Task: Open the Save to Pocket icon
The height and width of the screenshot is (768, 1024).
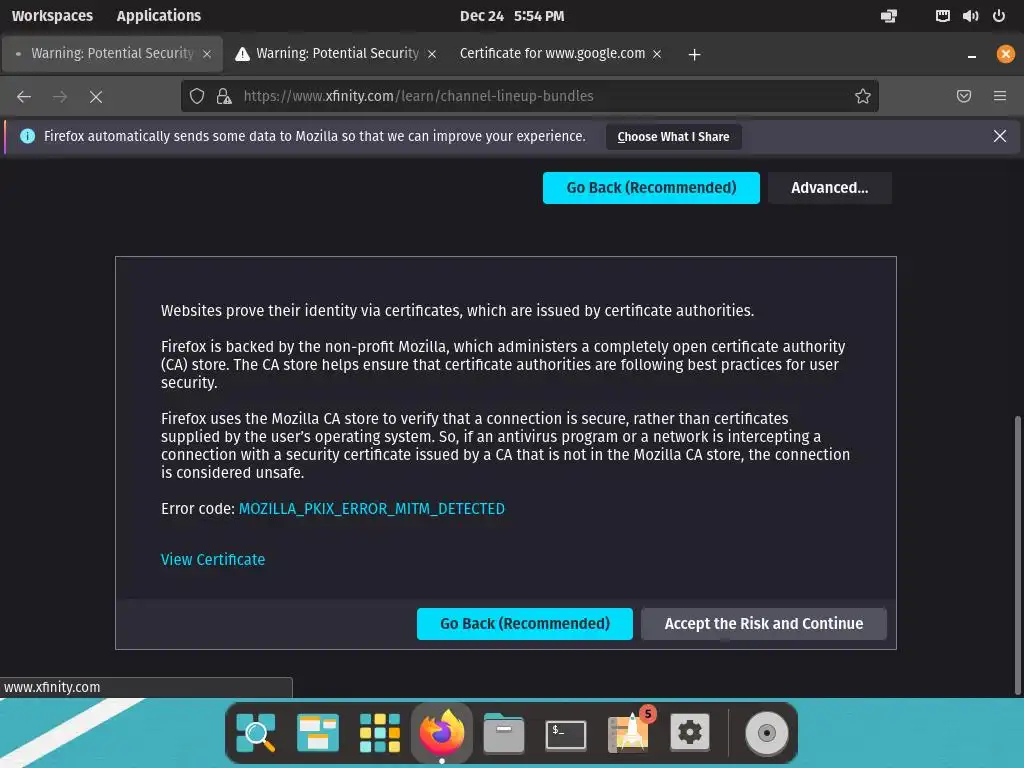Action: 964,97
